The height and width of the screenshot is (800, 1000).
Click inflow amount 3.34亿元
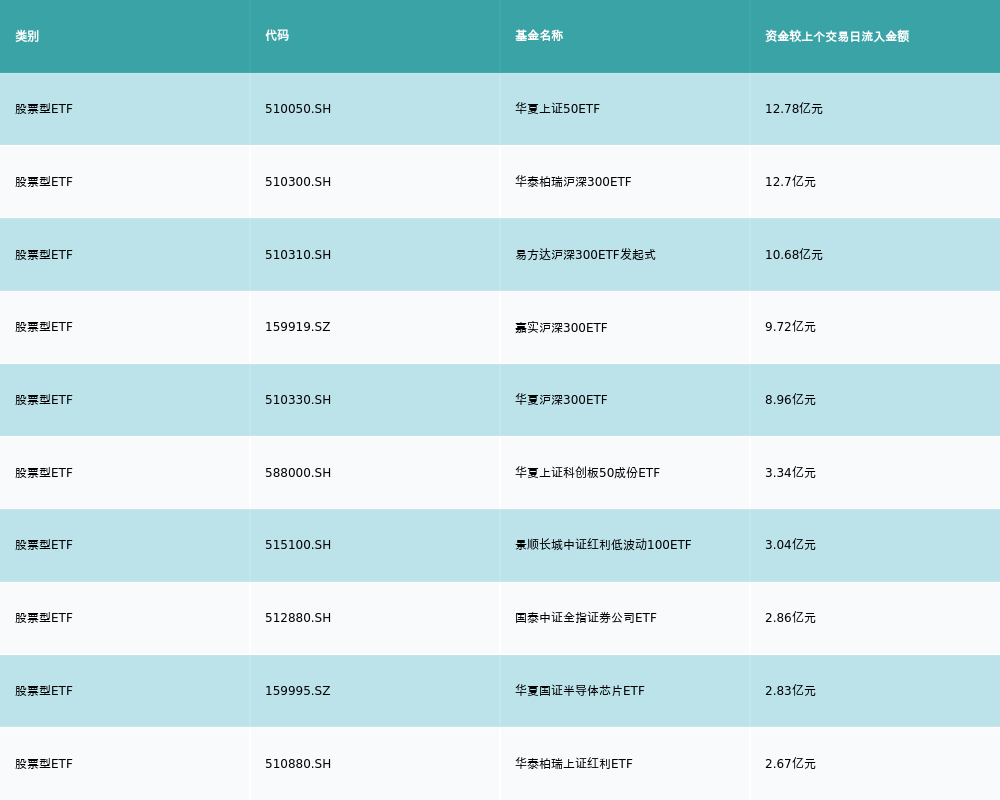click(790, 473)
